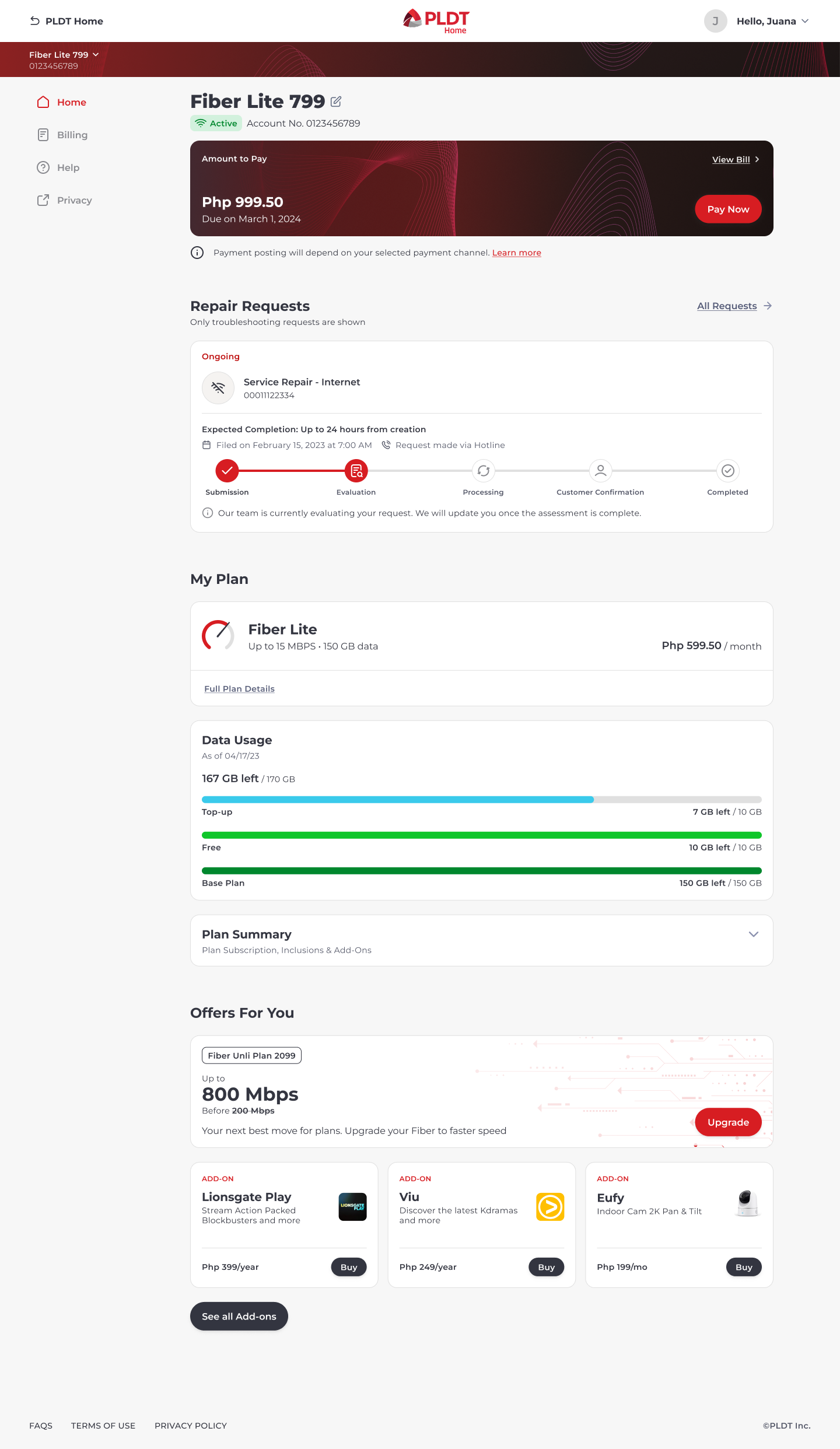840x1449 pixels.
Task: Select the Processing step marker
Action: coord(484,470)
